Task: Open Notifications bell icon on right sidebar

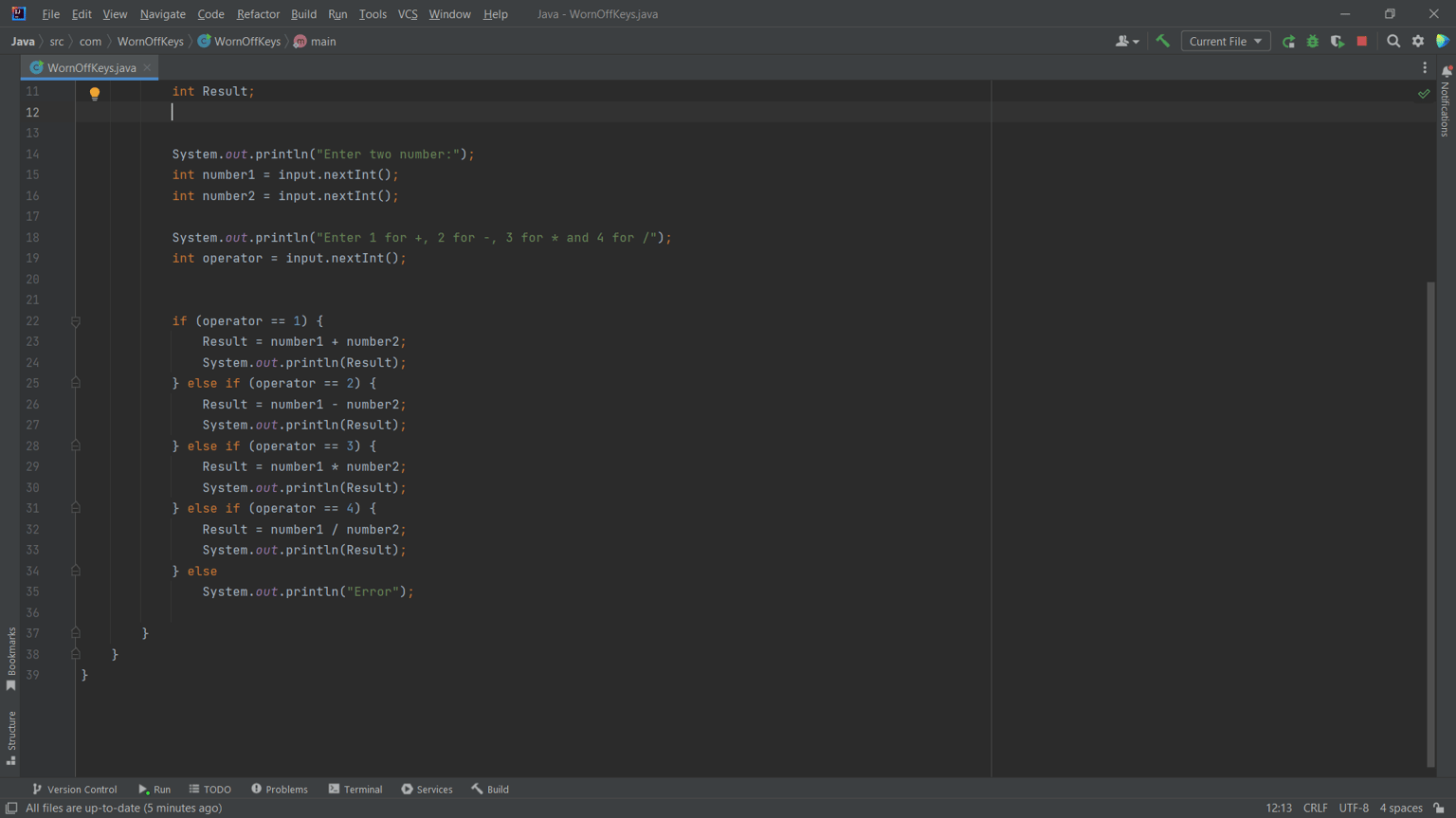Action: tap(1447, 71)
